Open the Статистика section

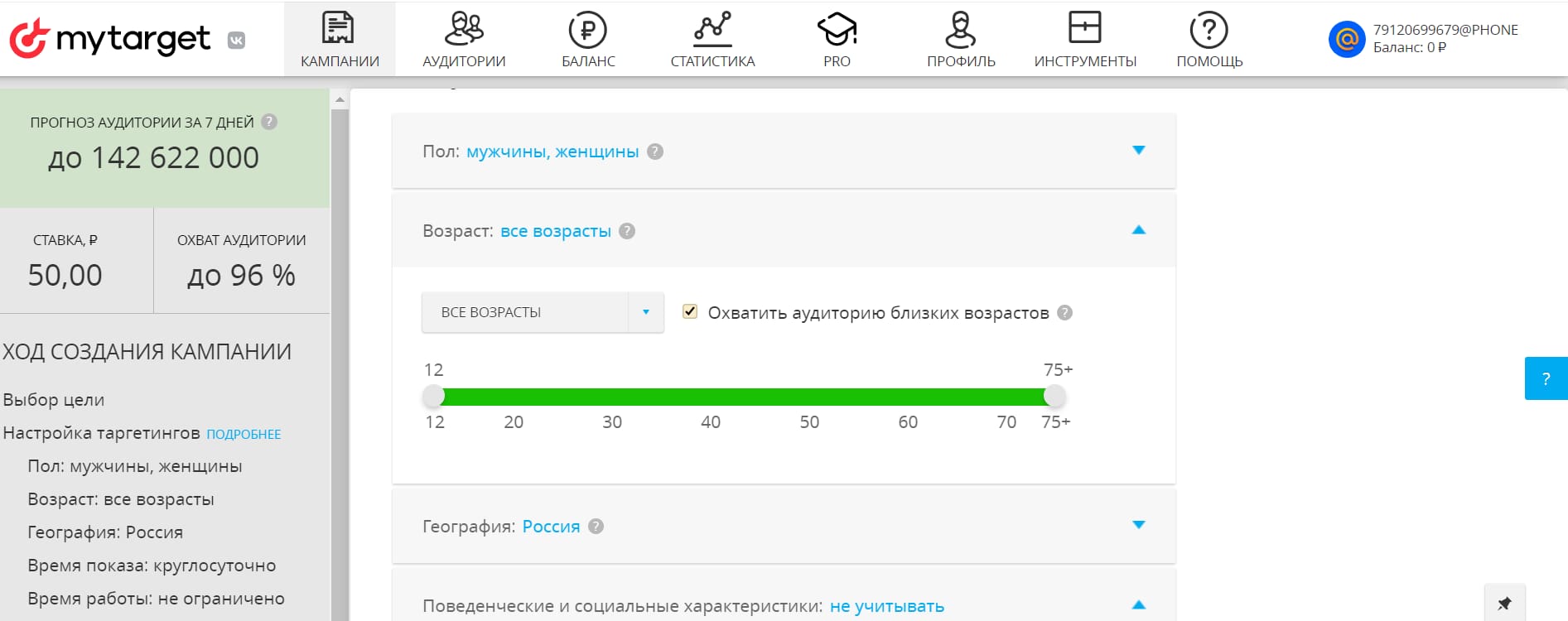(712, 39)
